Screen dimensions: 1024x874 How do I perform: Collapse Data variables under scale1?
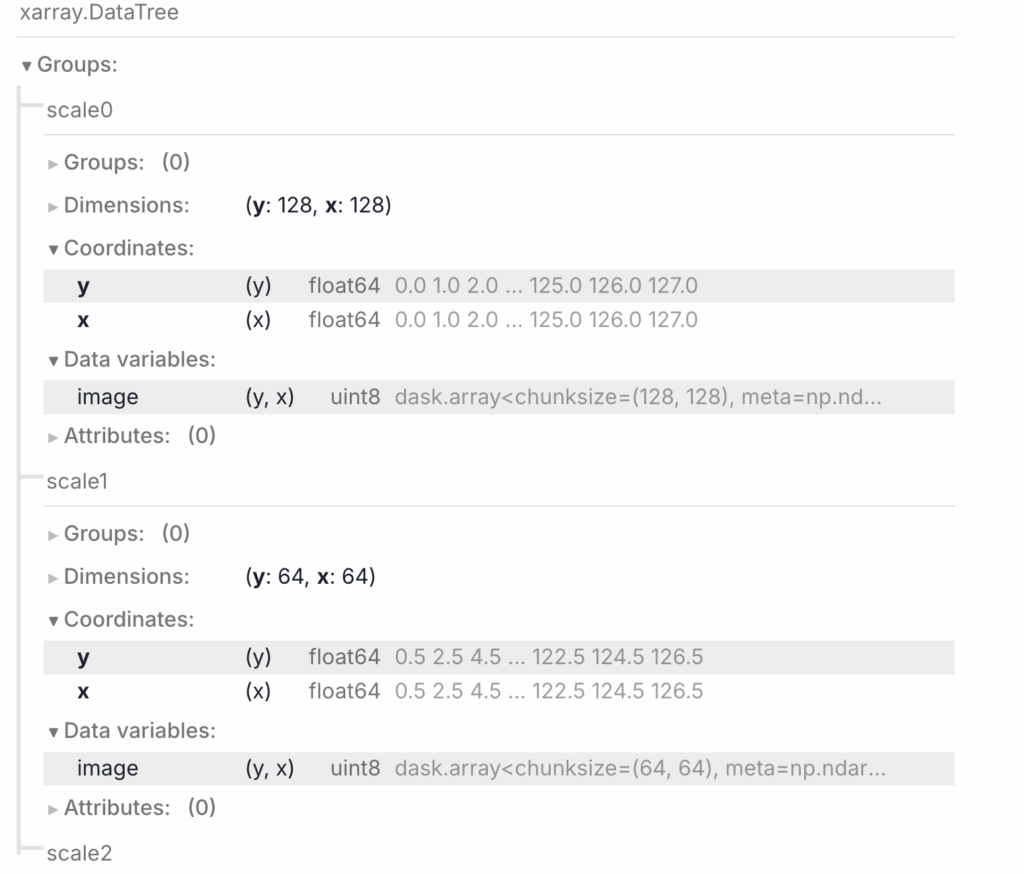click(139, 730)
